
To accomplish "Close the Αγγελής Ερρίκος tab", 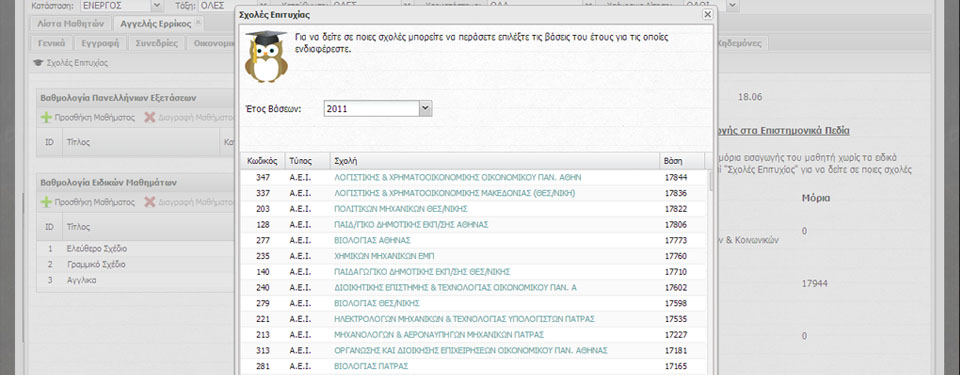I will tap(198, 23).
